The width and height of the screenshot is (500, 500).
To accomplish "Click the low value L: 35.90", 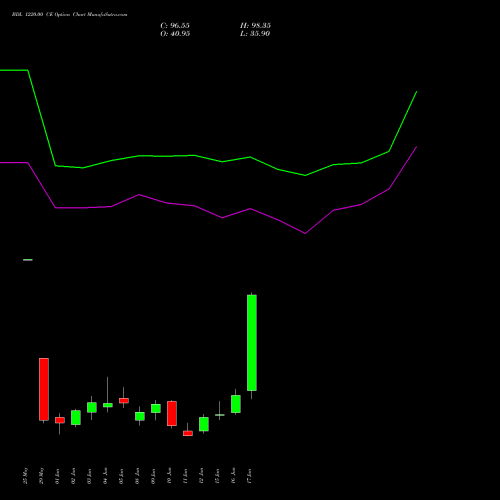I will [x=255, y=34].
